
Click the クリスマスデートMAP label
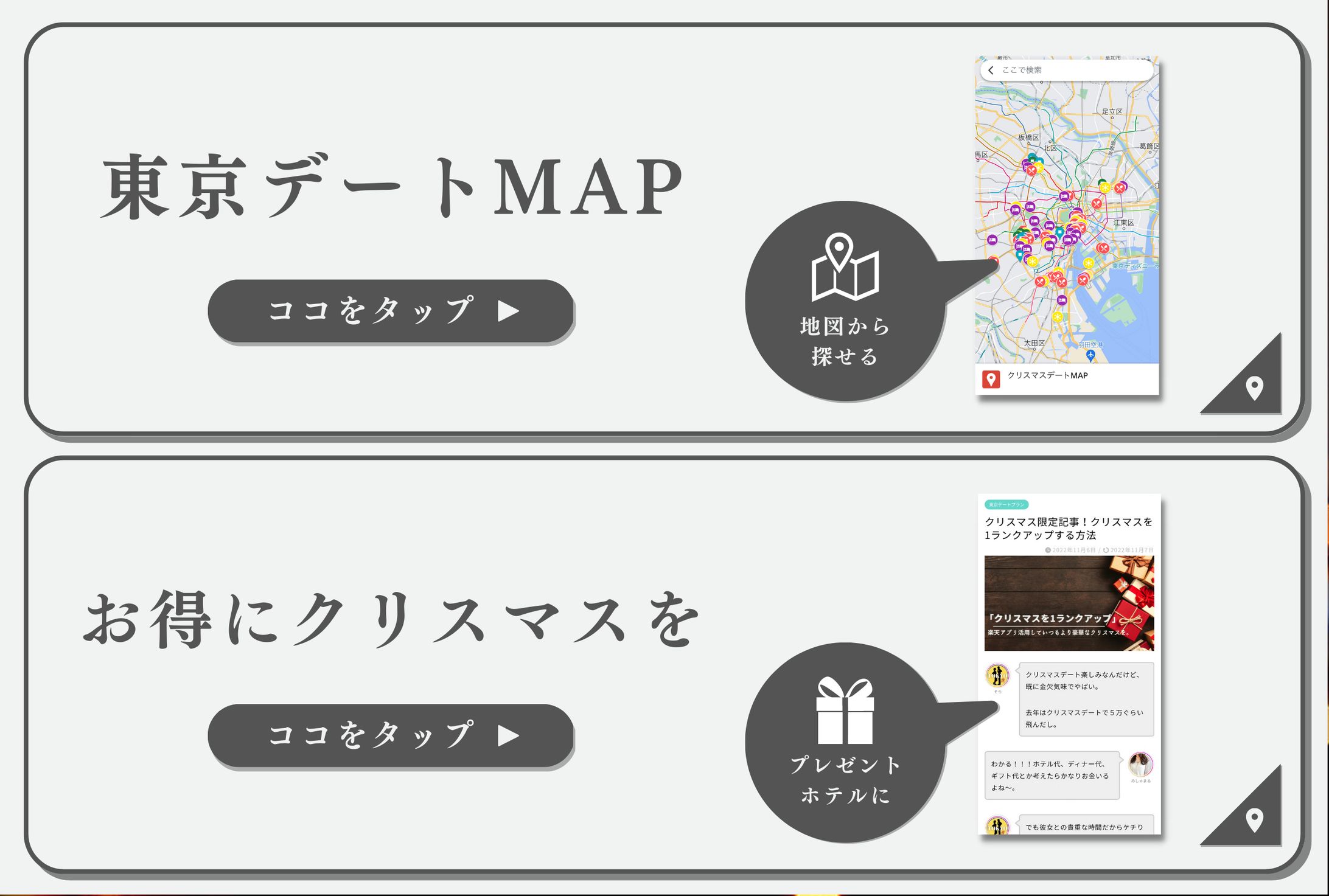click(x=1047, y=375)
